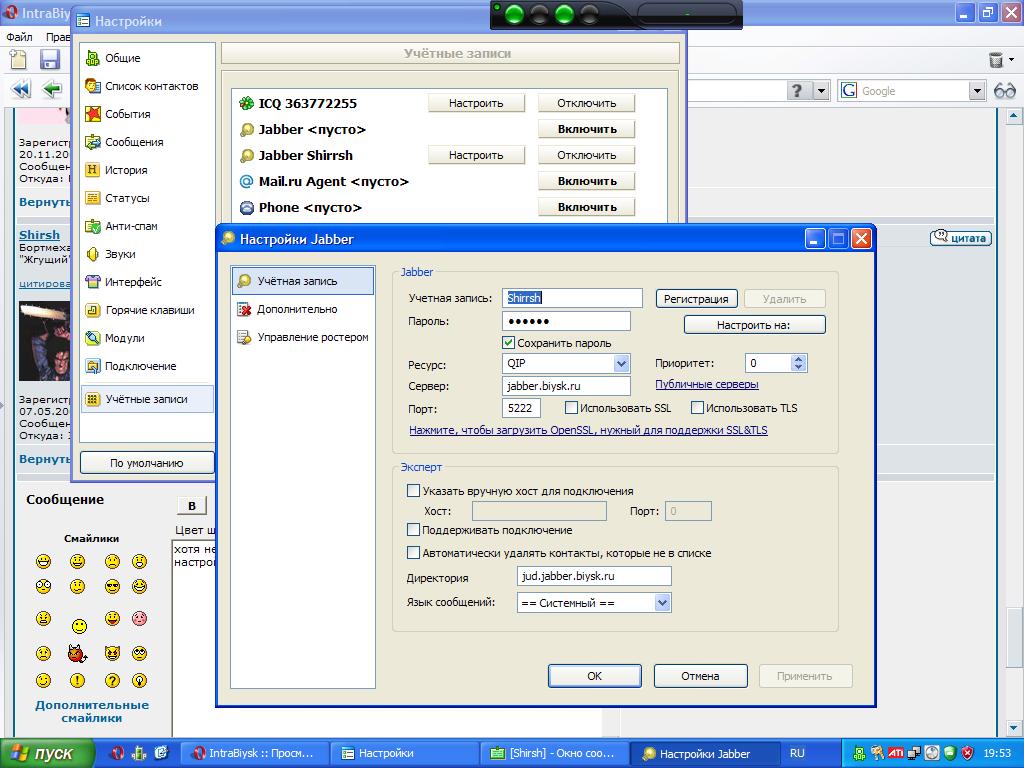Click the devil smiley in the emoticon grid
1024x768 pixels.
point(78,653)
